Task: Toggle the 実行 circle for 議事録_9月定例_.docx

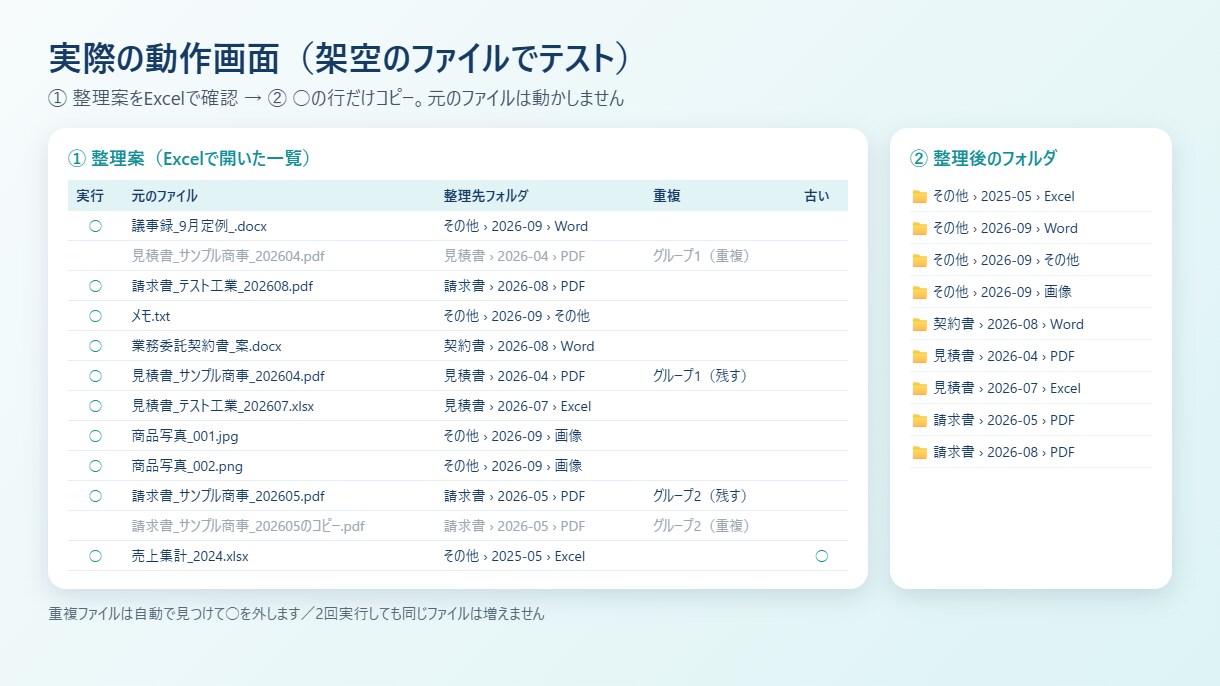Action: tap(96, 226)
